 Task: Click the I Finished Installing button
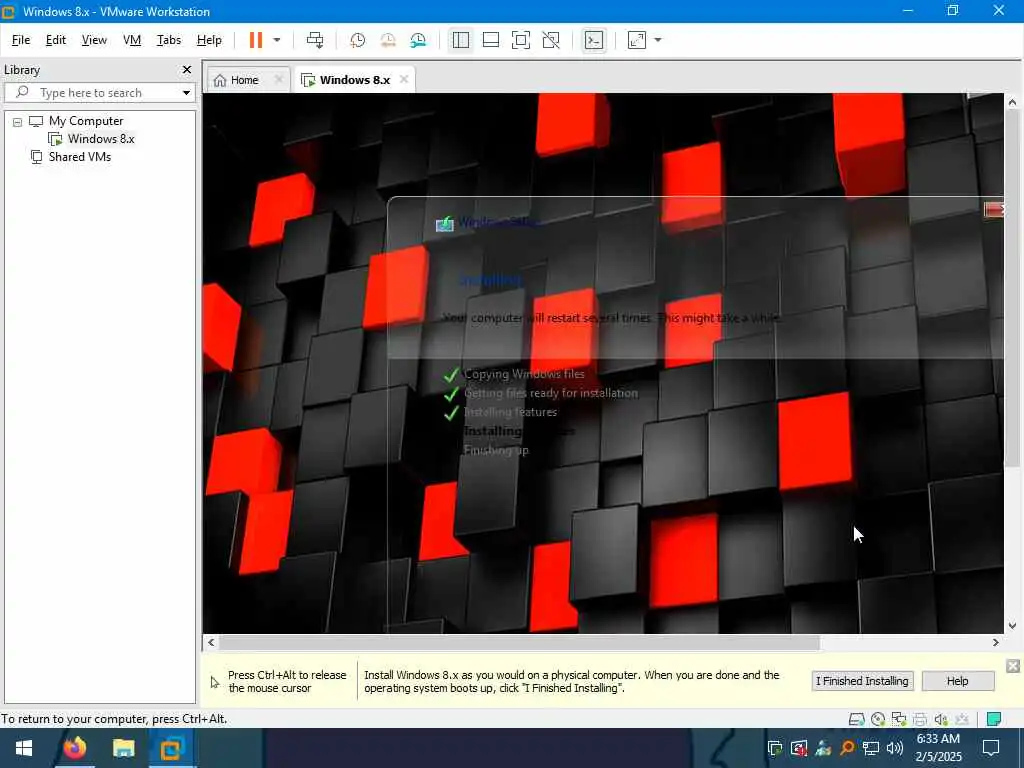[x=862, y=680]
